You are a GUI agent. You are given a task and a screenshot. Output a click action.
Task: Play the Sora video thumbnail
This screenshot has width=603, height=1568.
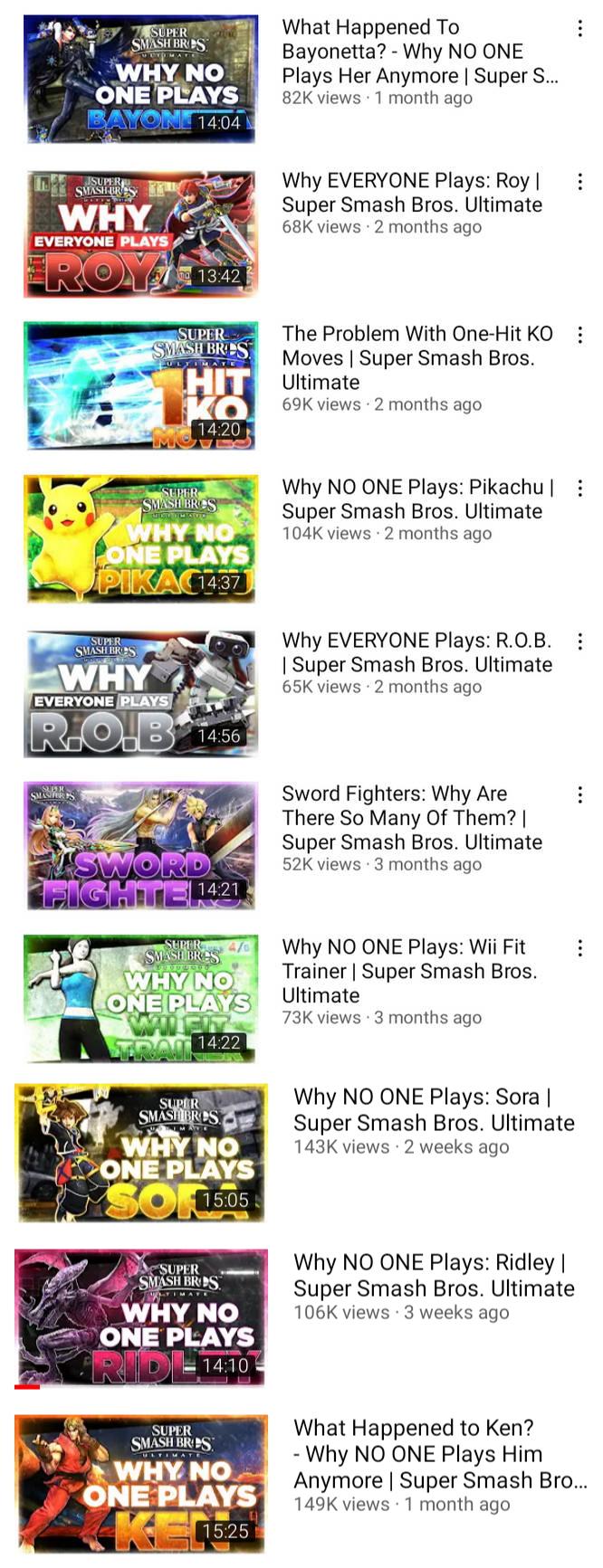141,1154
